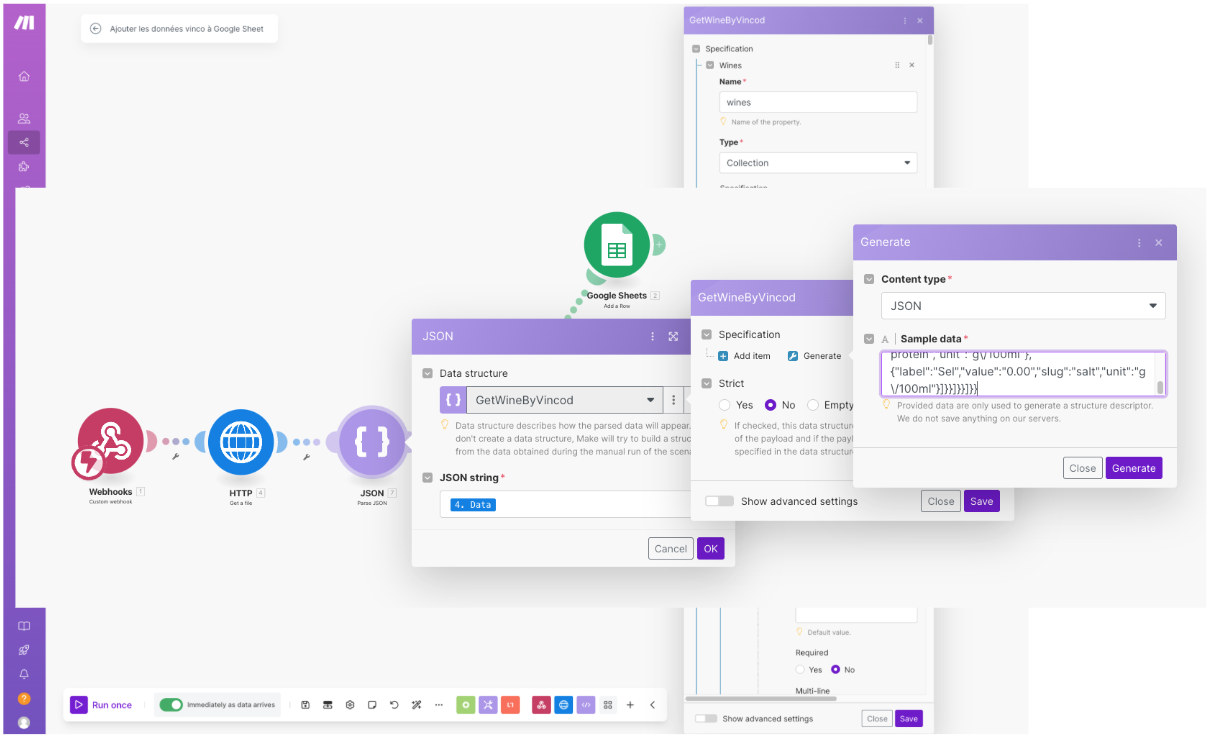Open the three-dots More menu in toolbar

click(x=438, y=705)
